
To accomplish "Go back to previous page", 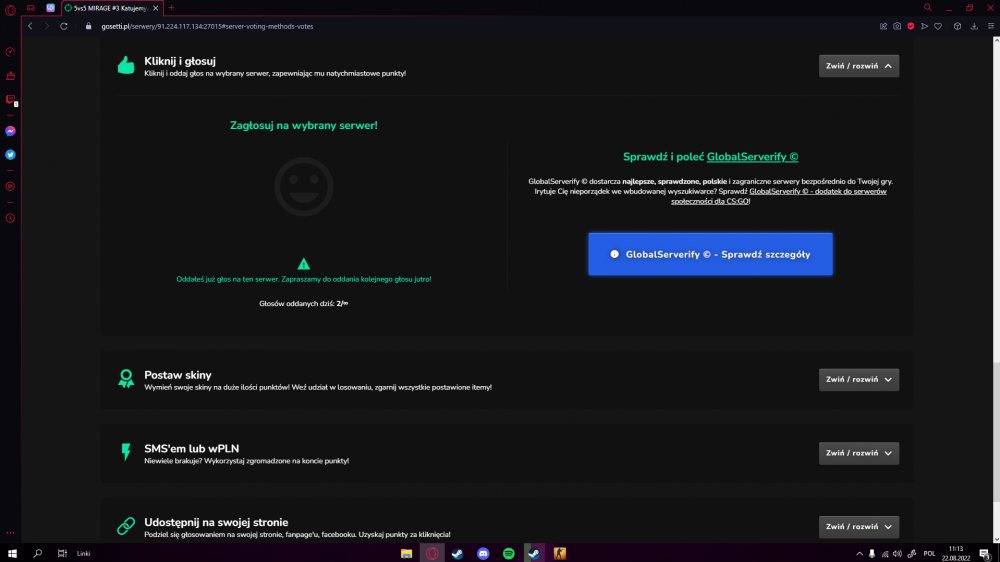I will tap(30, 26).
